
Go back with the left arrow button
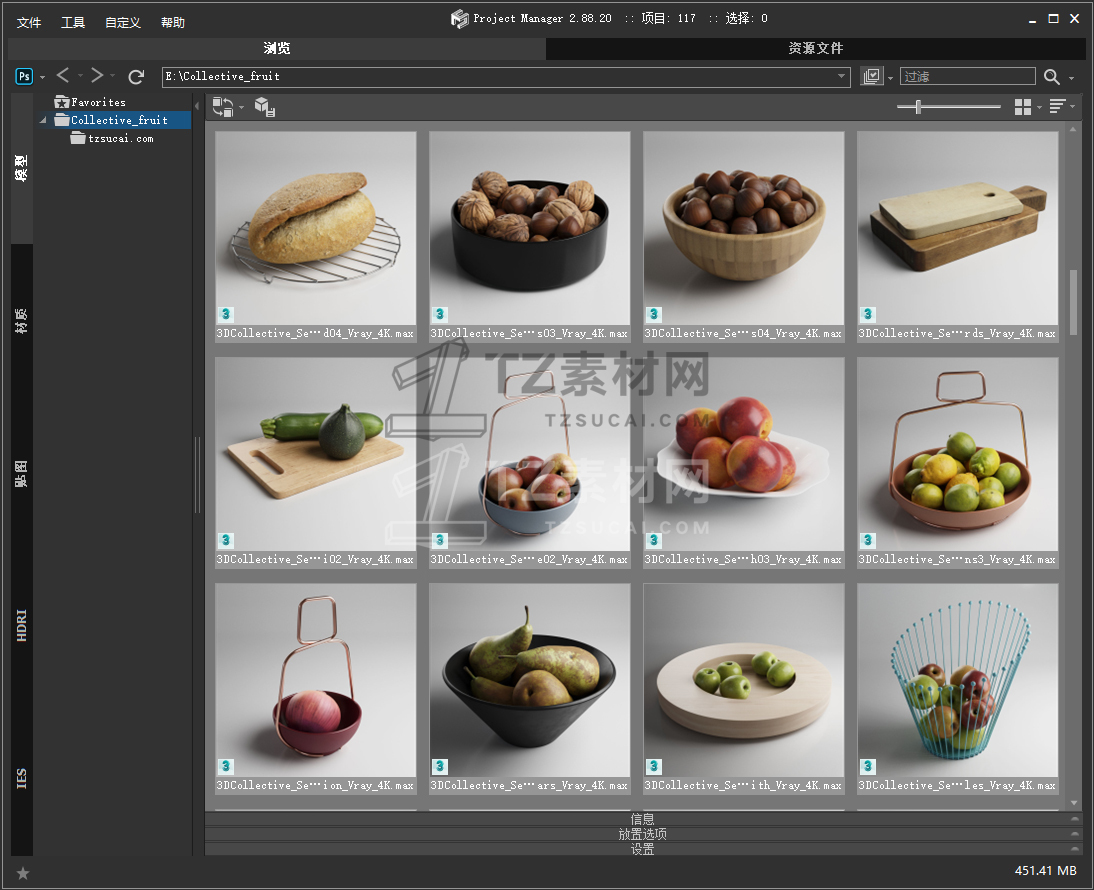click(x=63, y=76)
